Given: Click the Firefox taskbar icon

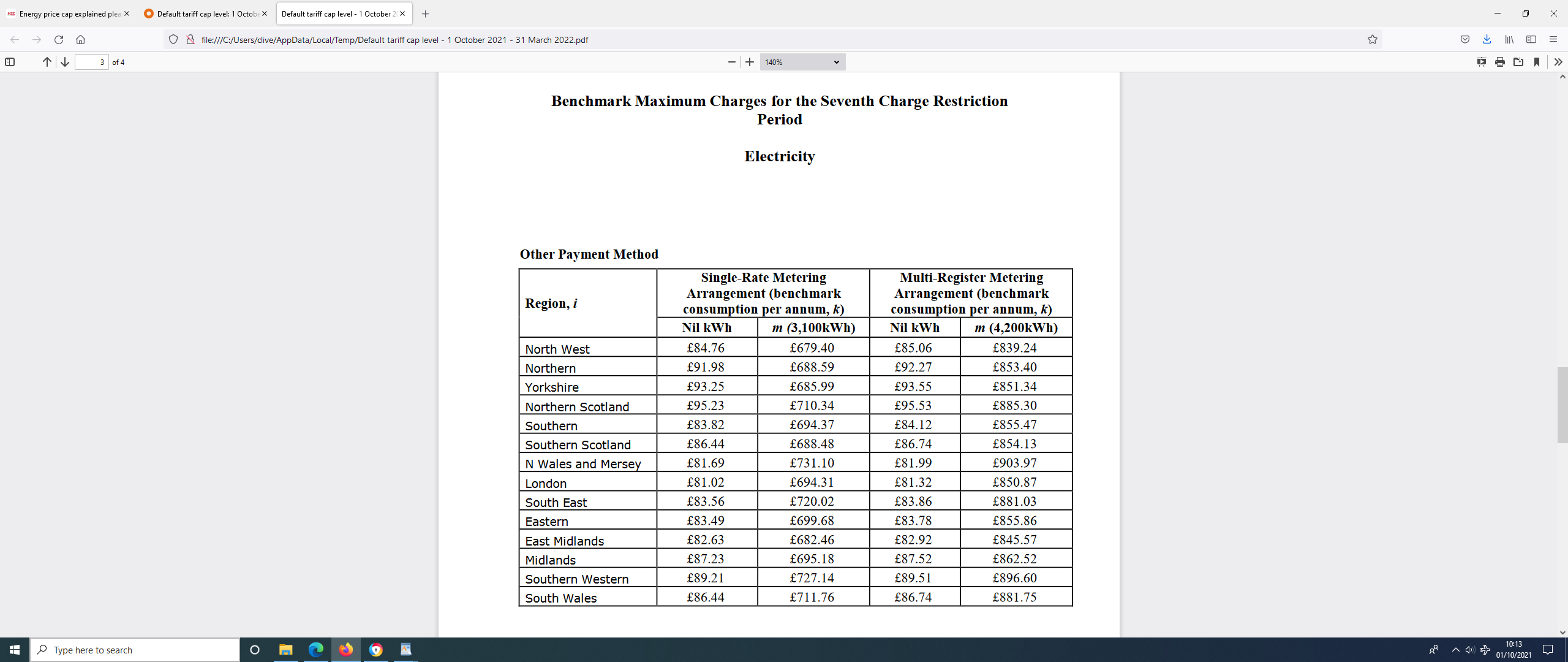Looking at the screenshot, I should click(x=346, y=650).
